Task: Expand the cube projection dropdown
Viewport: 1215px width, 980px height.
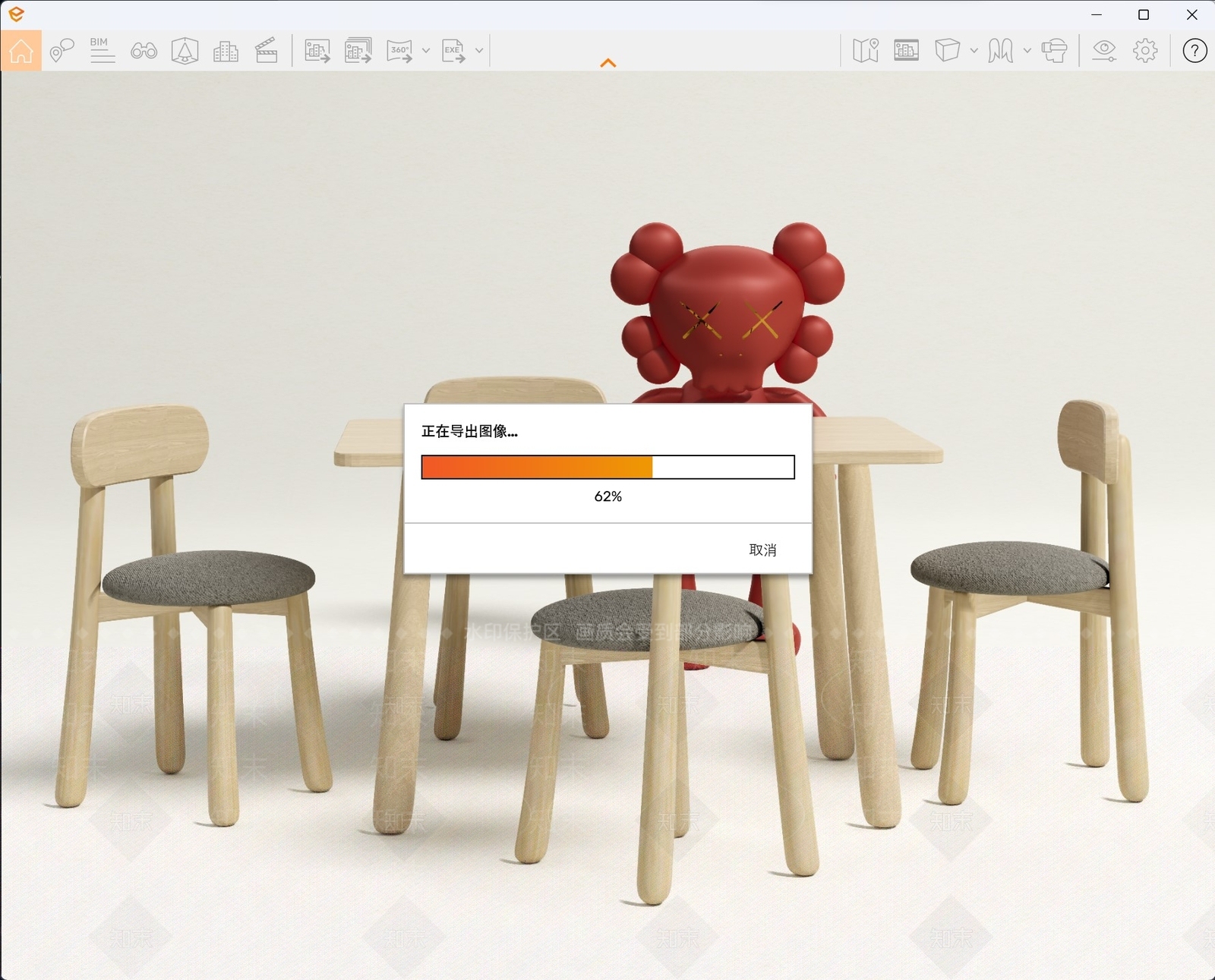Action: pos(974,51)
